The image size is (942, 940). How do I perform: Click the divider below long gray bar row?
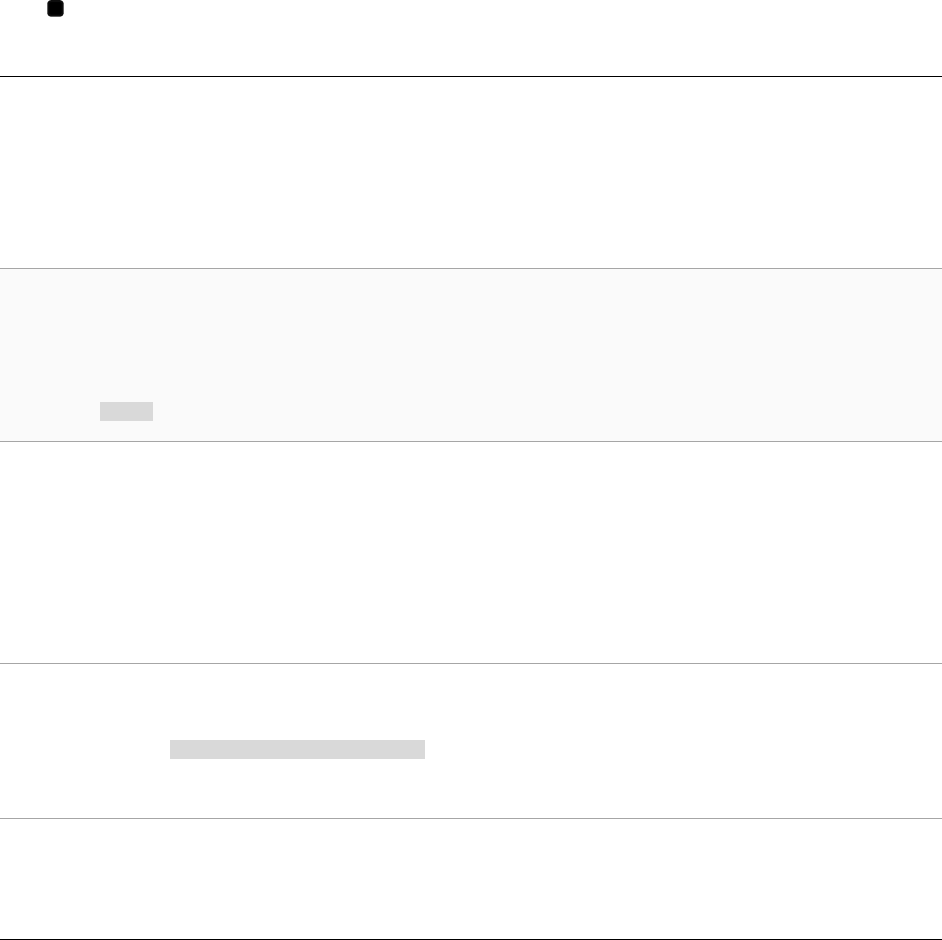(x=471, y=818)
